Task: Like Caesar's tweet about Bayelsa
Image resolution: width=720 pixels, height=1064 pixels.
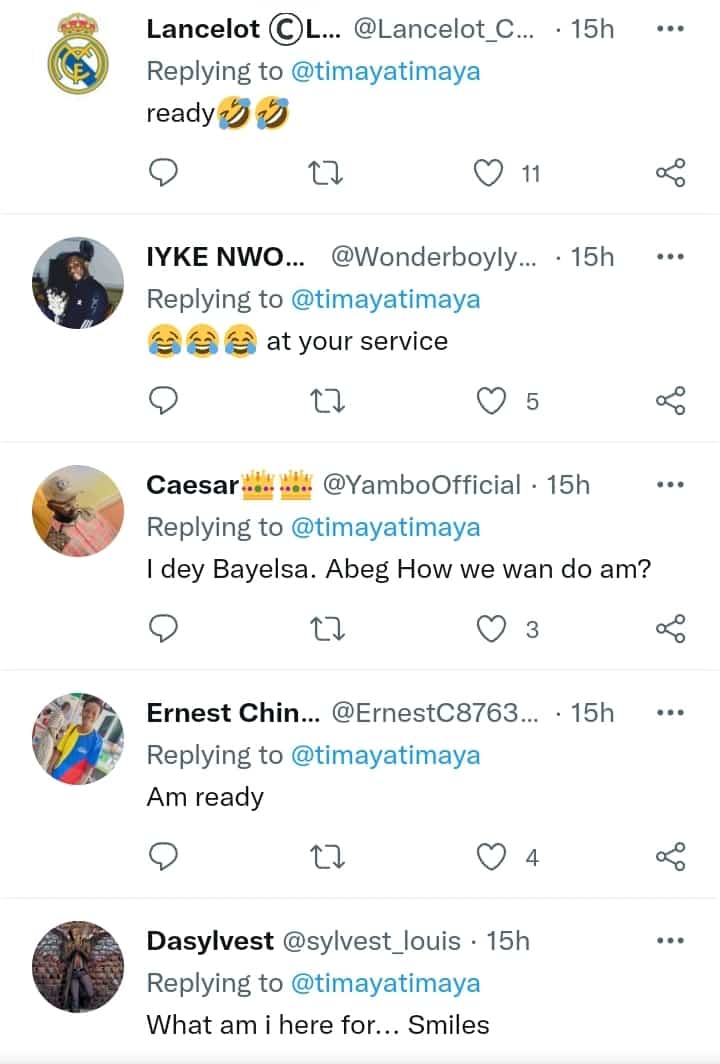Action: pyautogui.click(x=490, y=629)
